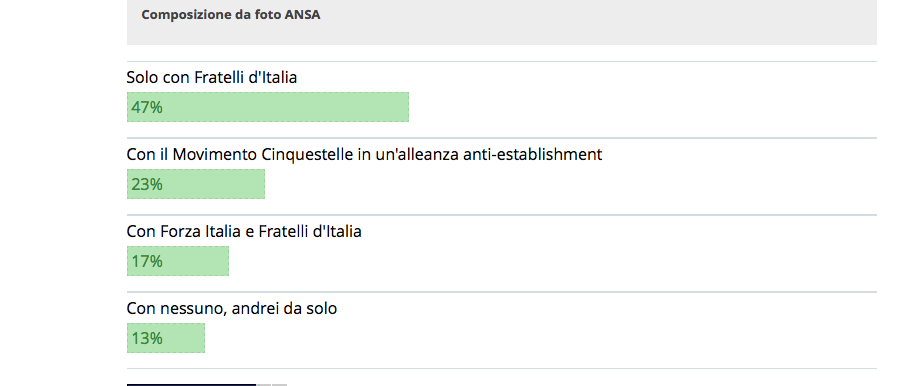Select 'Con nessuno, andrei da solo' option
The height and width of the screenshot is (386, 901).
pyautogui.click(x=232, y=308)
